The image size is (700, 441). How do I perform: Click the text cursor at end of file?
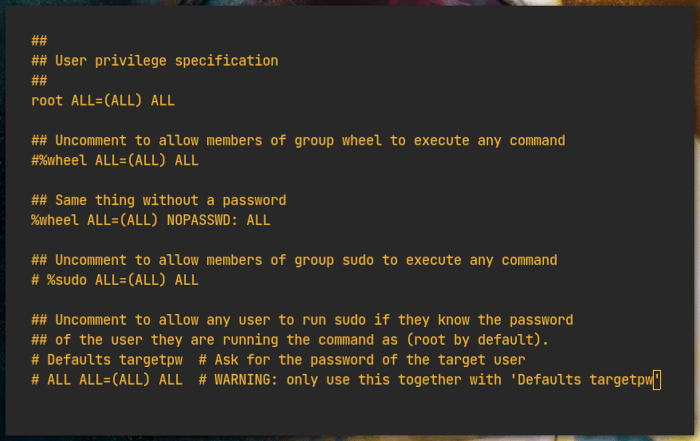(657, 380)
